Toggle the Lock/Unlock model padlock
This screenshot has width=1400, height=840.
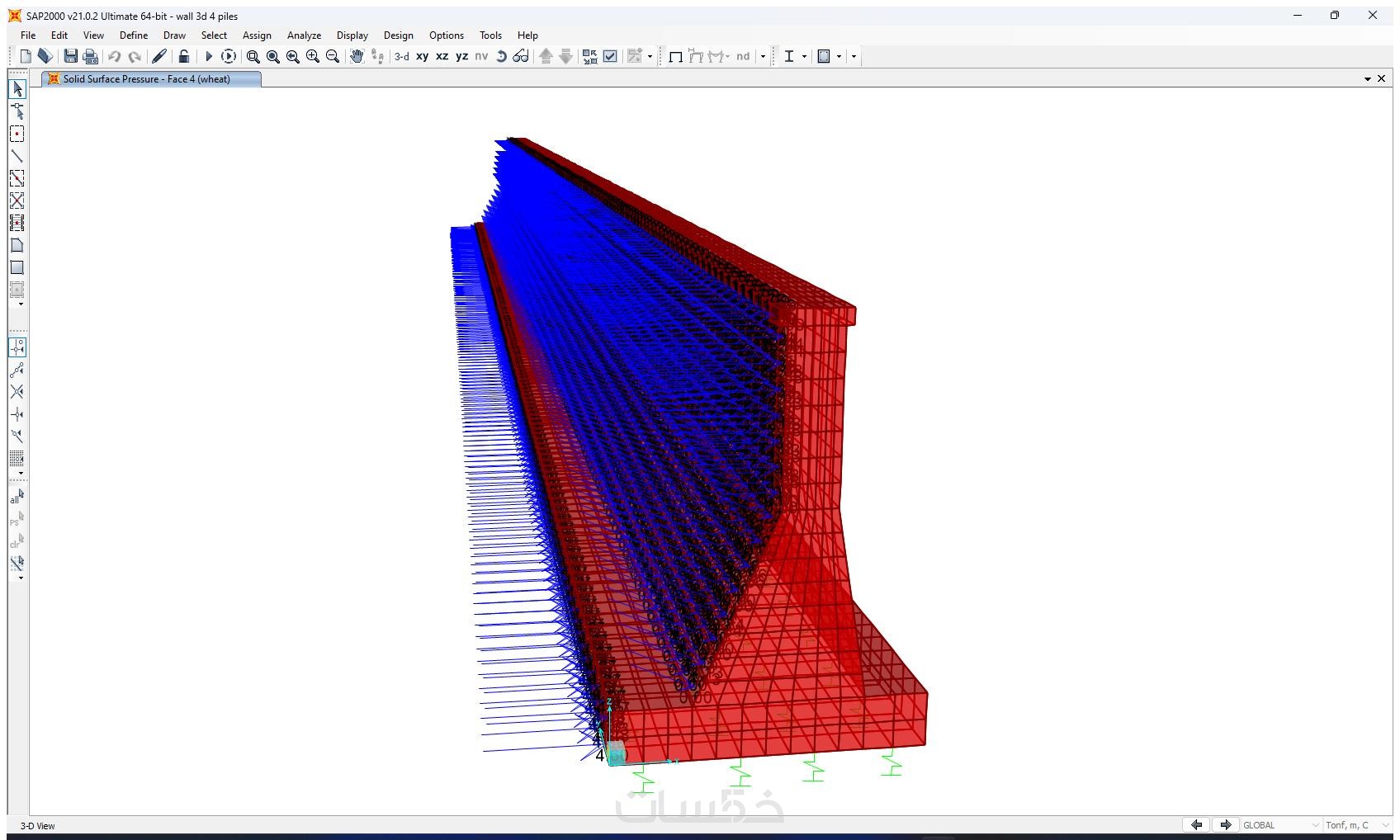click(x=184, y=56)
